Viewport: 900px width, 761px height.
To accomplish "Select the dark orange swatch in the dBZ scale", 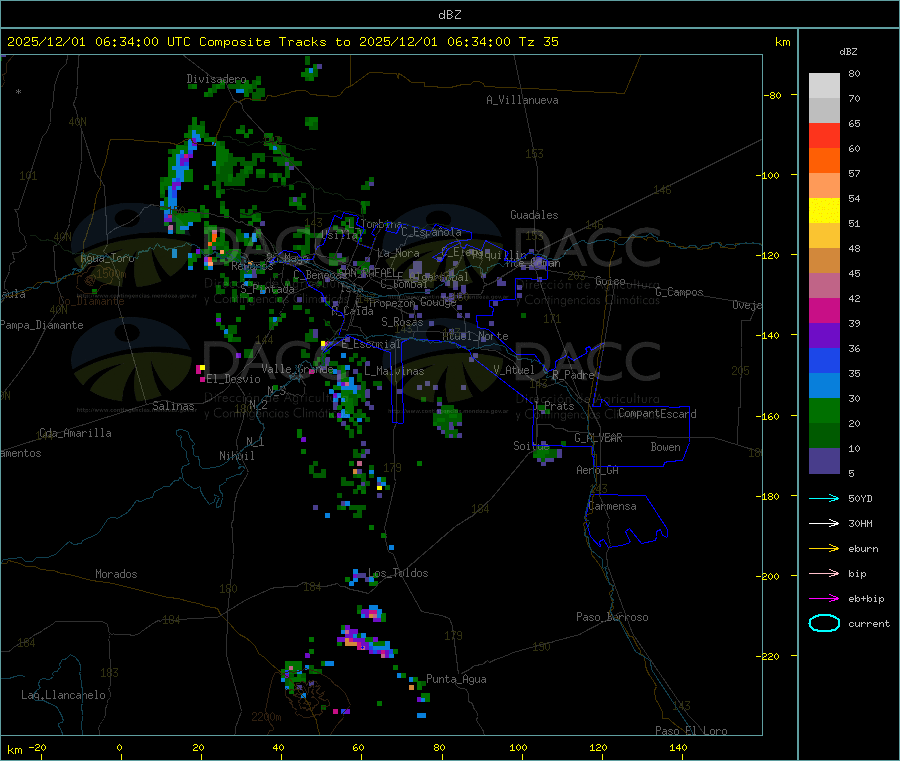I will 824,161.
